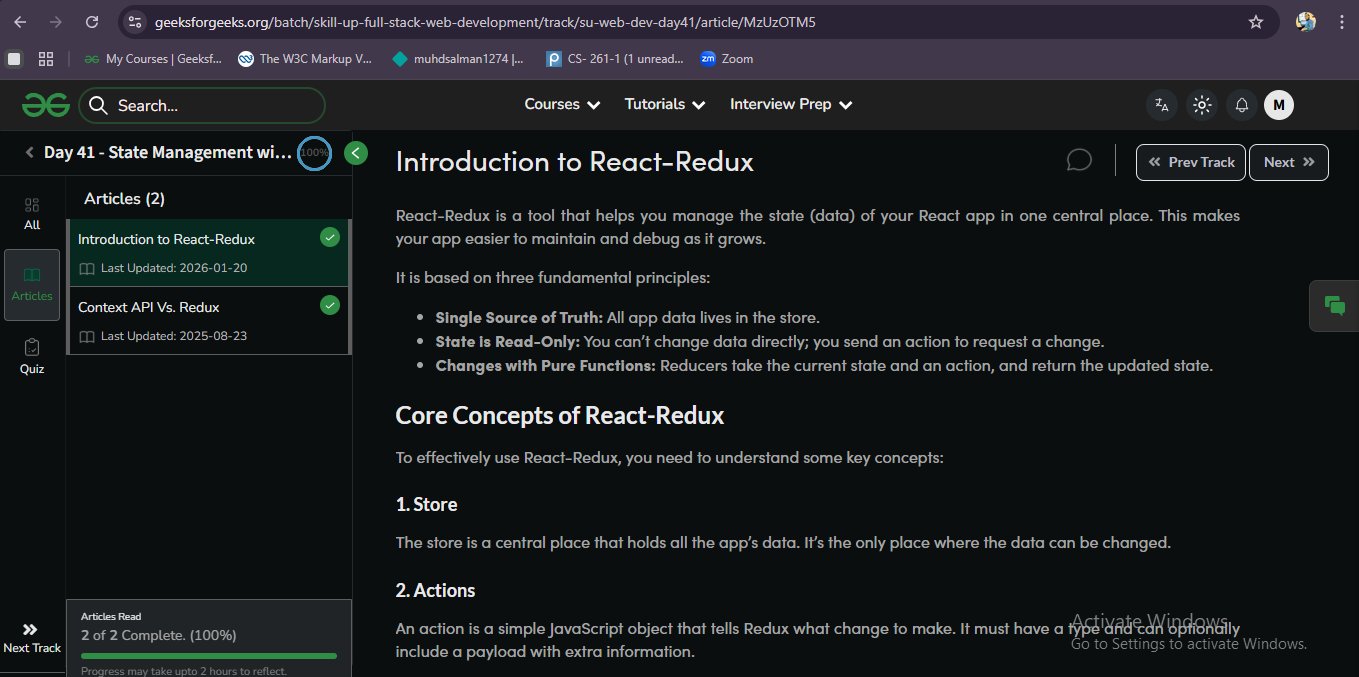Go to the Next article button

(1288, 162)
